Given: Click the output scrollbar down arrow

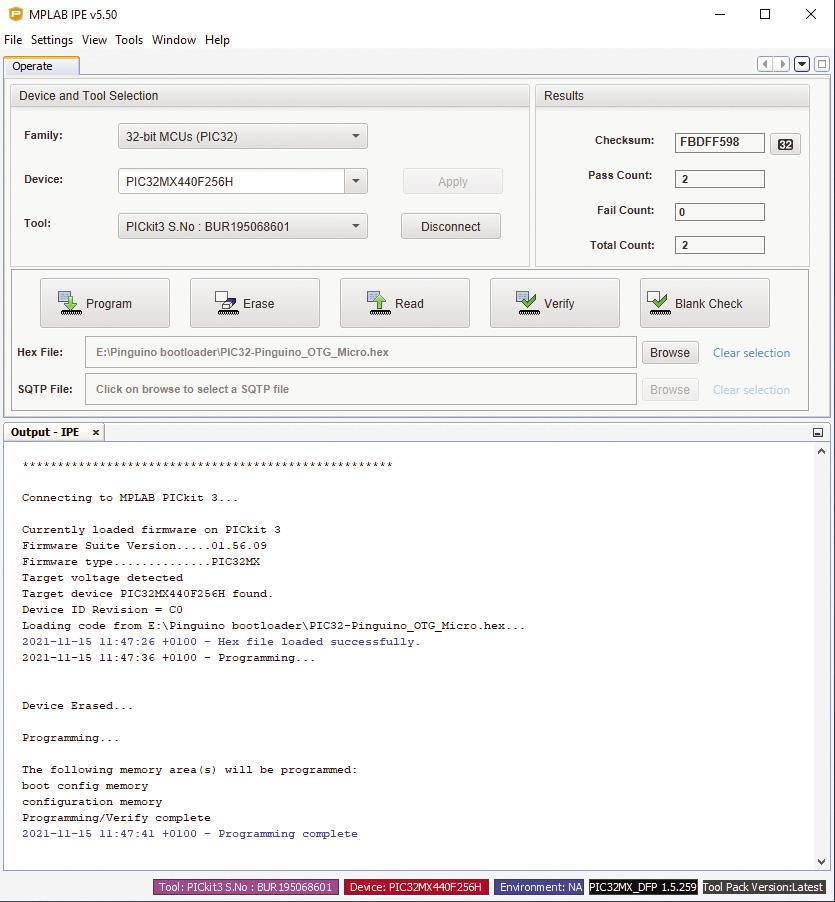Looking at the screenshot, I should coord(821,861).
